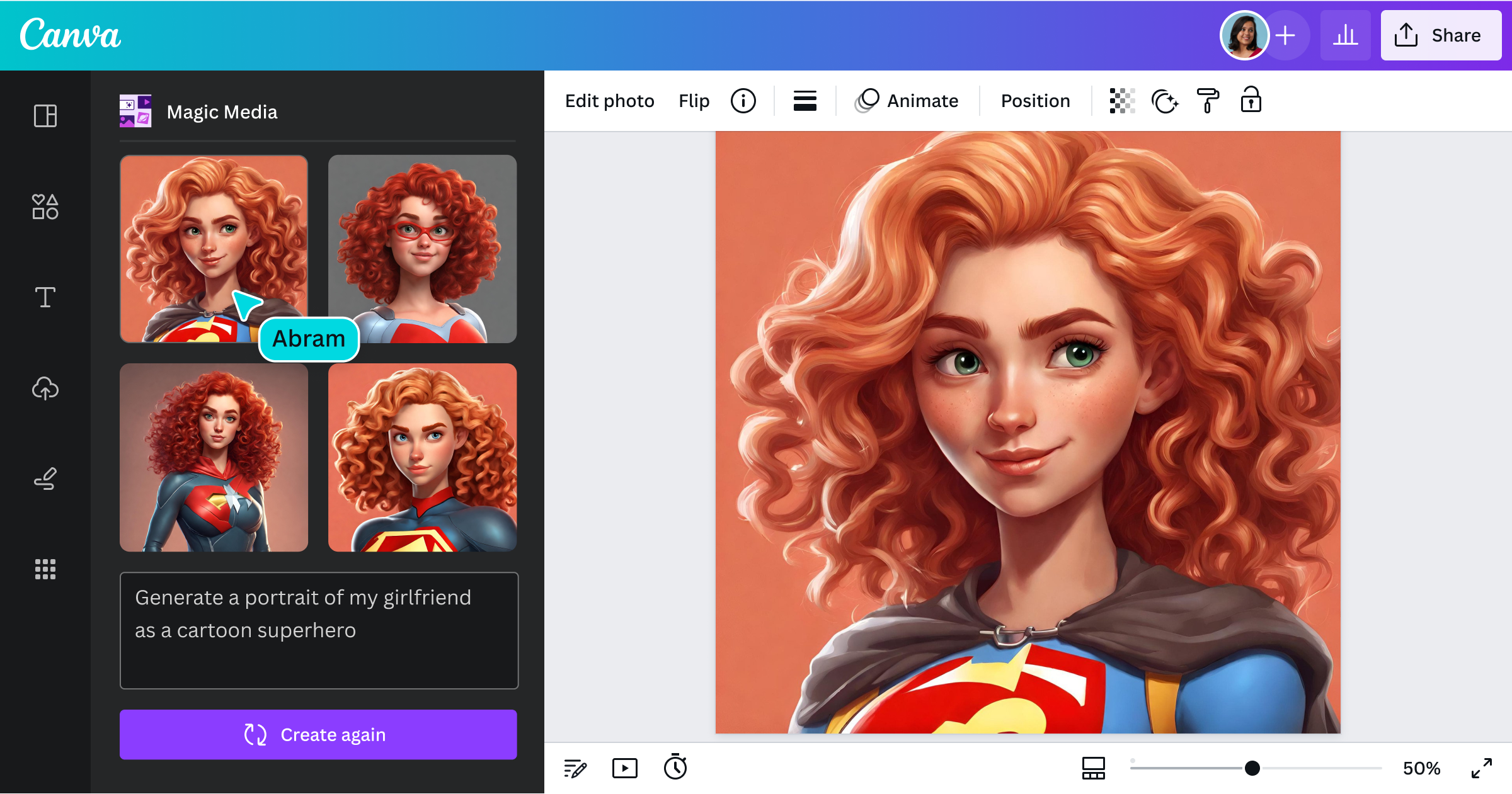Show image info with the i icon
The image size is (1512, 794).
click(743, 100)
